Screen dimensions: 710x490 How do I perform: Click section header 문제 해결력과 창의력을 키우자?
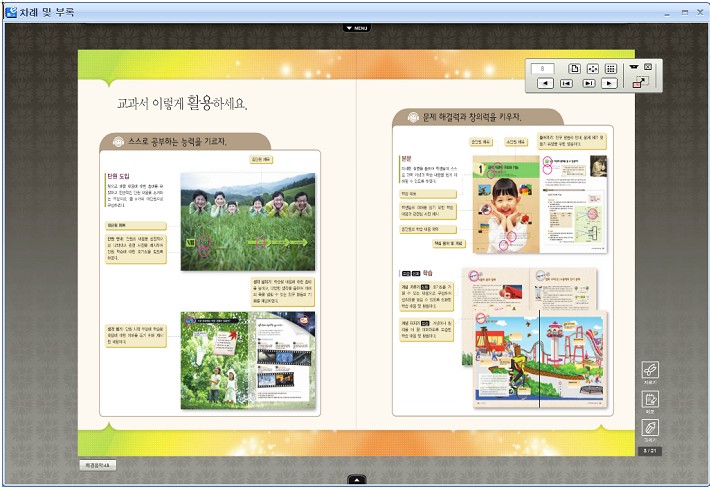(x=472, y=117)
